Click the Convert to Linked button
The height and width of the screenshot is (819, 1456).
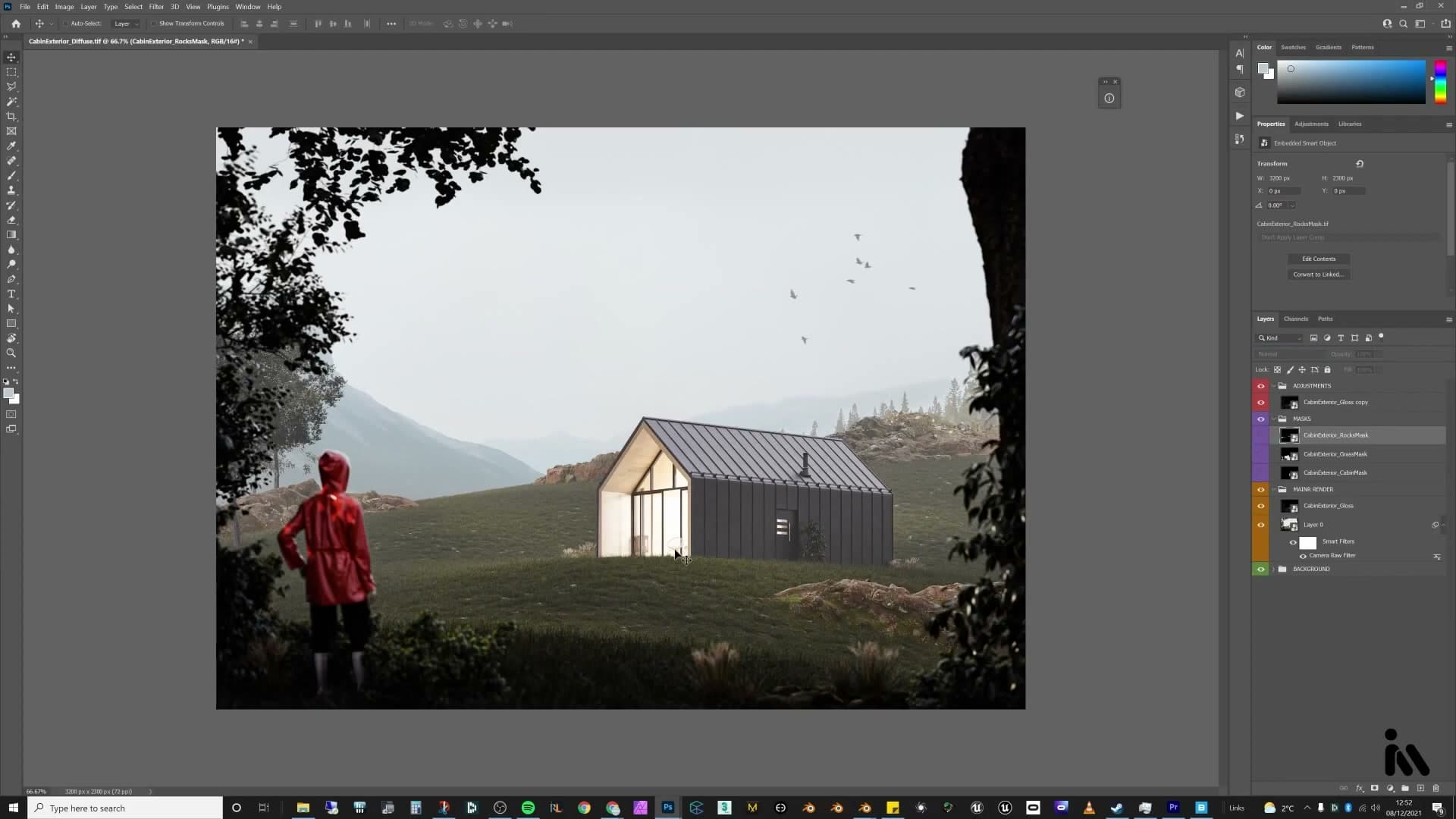pyautogui.click(x=1319, y=275)
